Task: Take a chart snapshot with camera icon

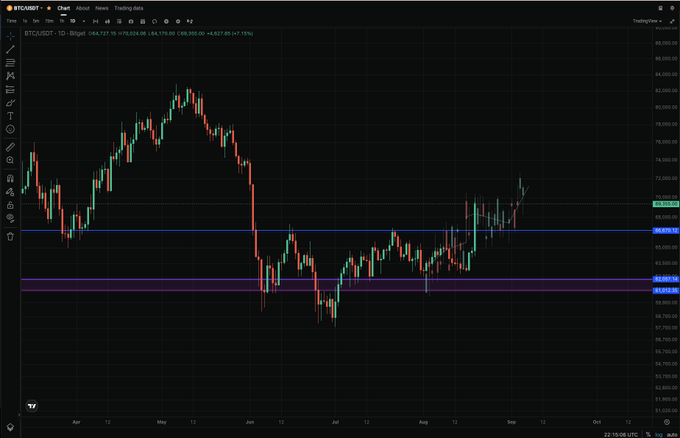Action: (131, 21)
